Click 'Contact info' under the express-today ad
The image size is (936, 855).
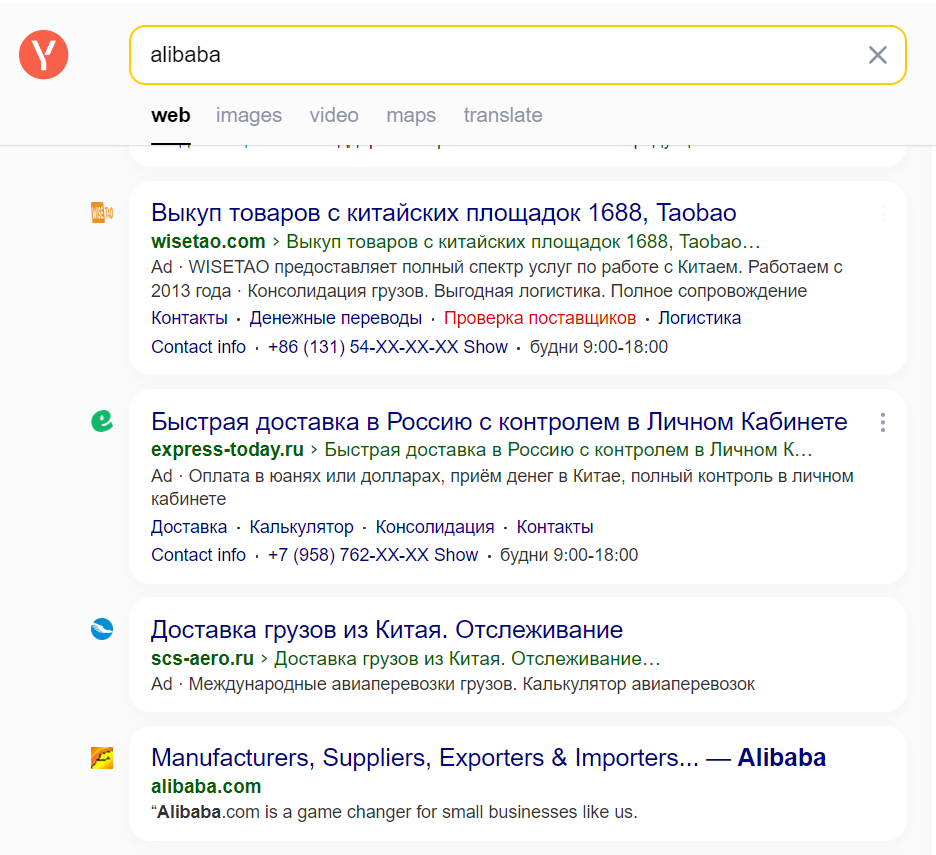click(x=198, y=555)
